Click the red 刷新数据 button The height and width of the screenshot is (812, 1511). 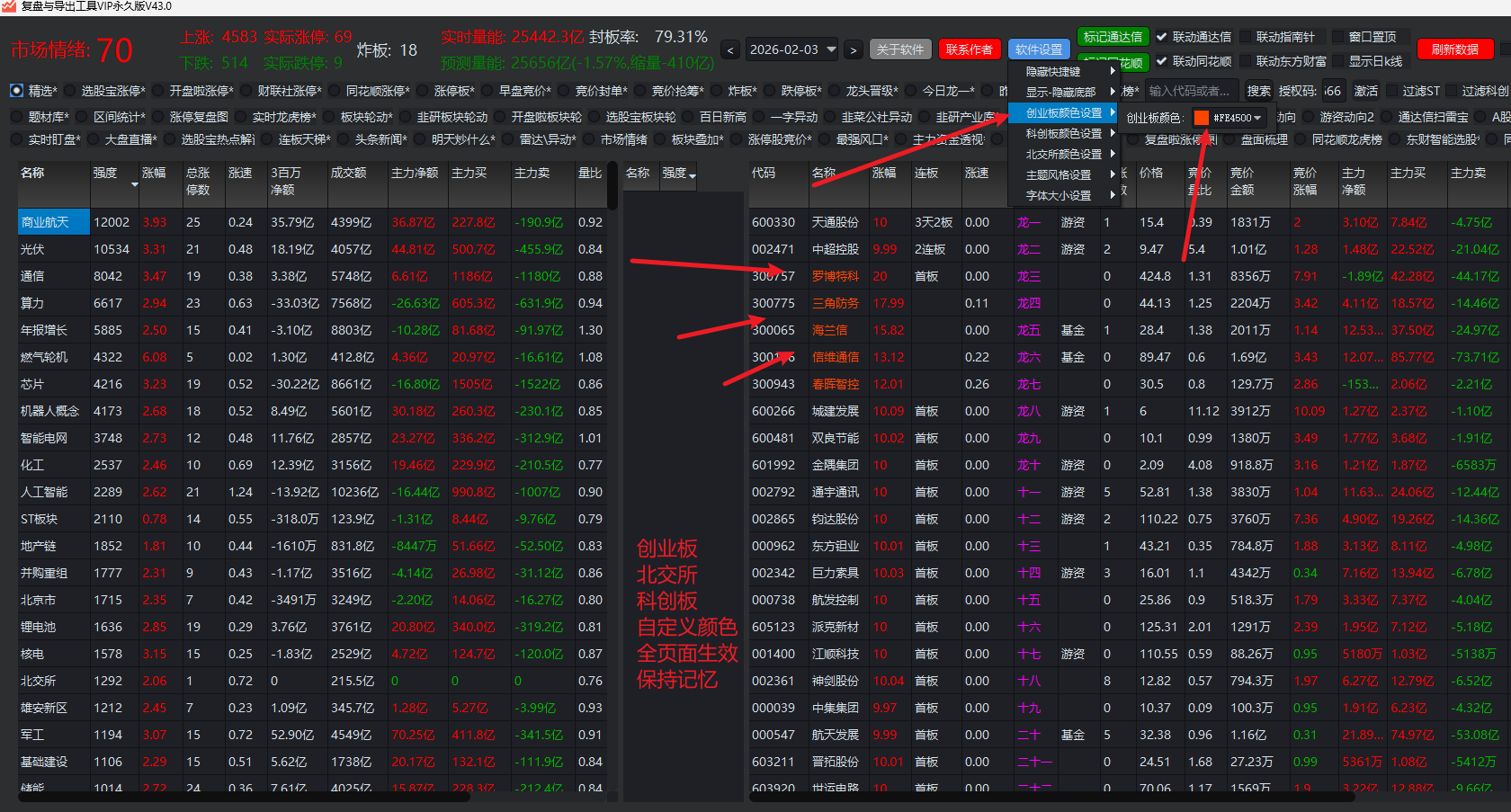(1454, 49)
